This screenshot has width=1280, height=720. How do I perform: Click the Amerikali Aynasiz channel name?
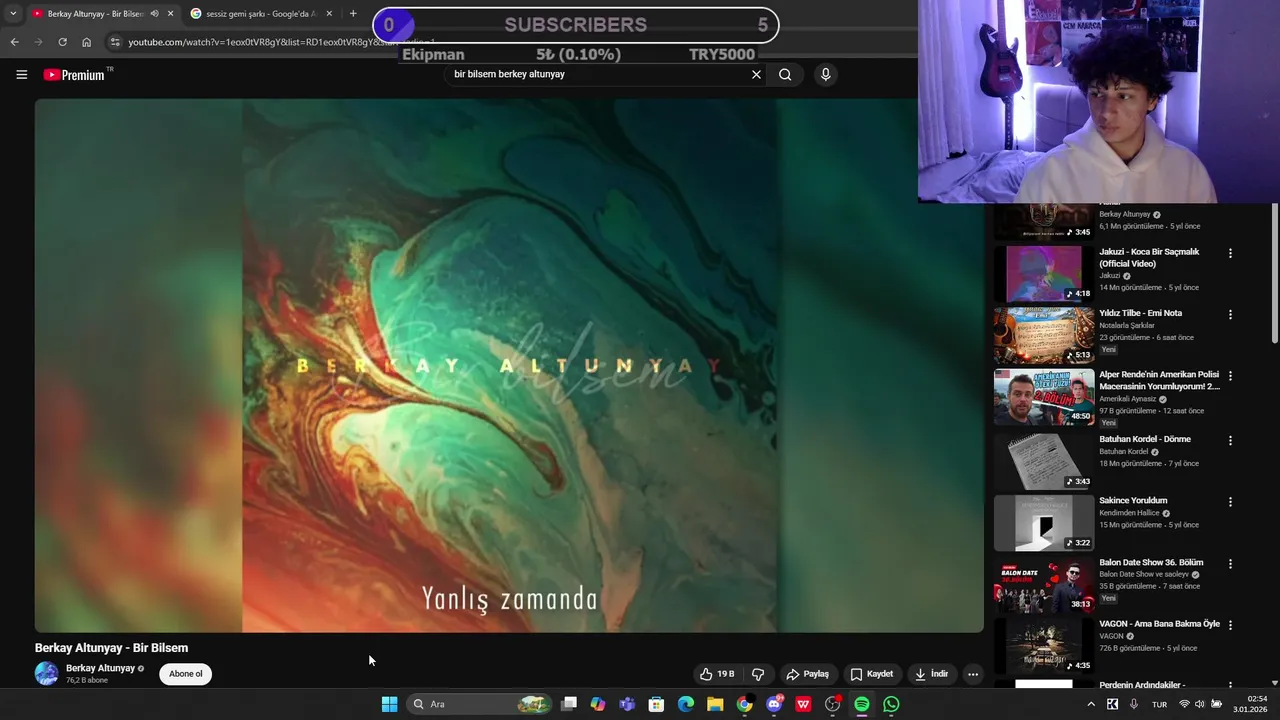(x=1127, y=399)
